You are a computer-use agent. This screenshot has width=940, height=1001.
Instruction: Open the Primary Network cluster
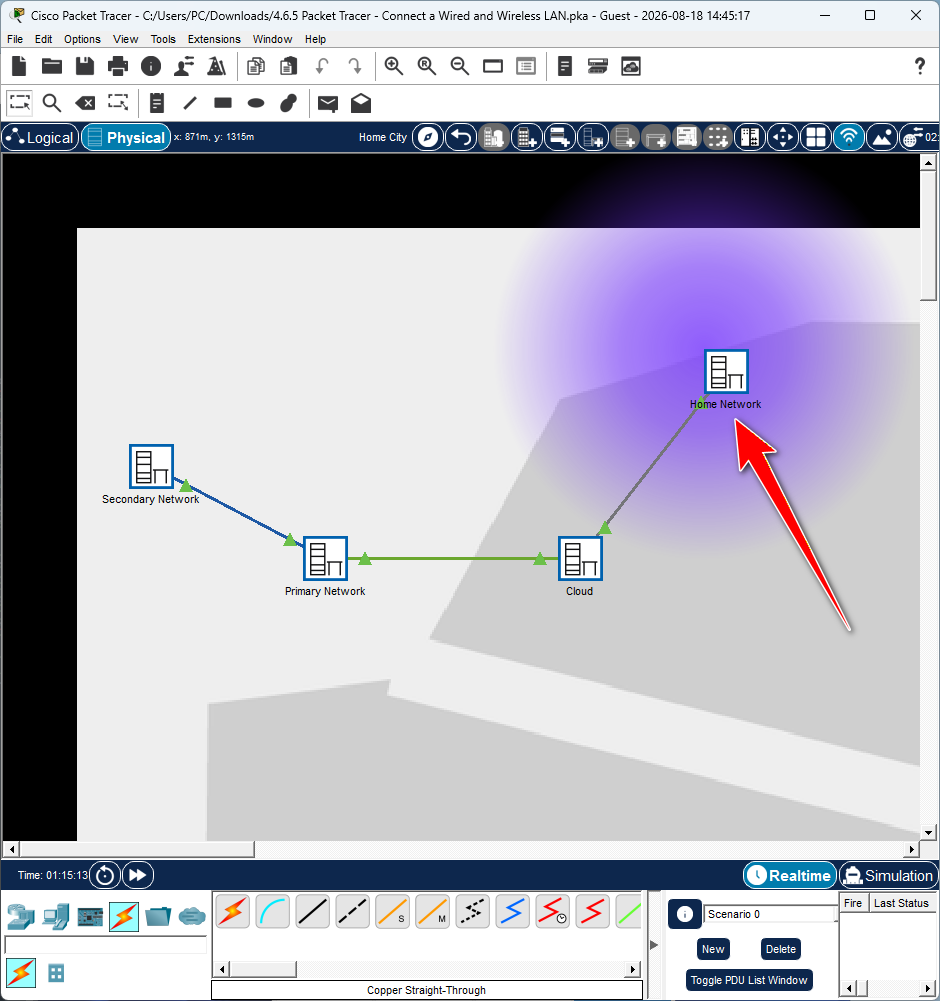[326, 559]
